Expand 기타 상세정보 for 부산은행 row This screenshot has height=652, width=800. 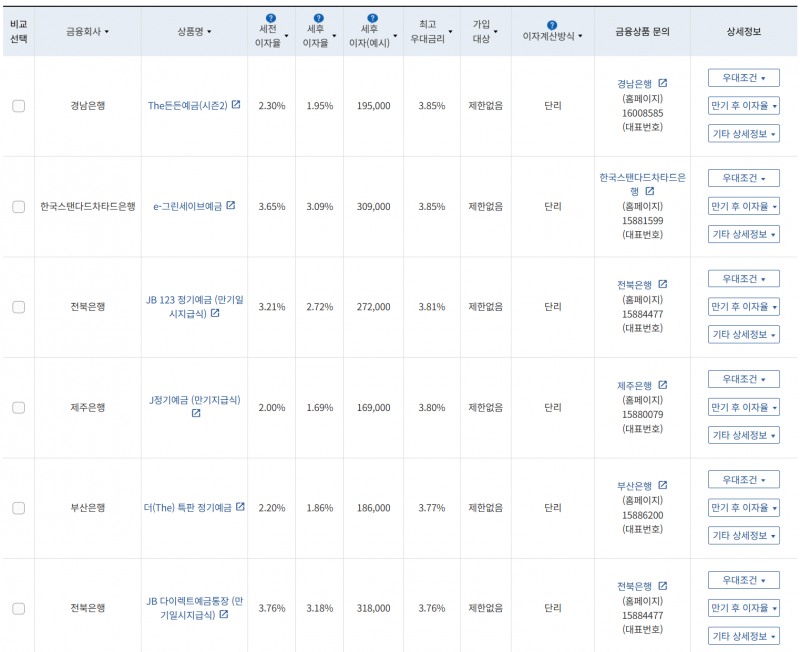[x=744, y=536]
